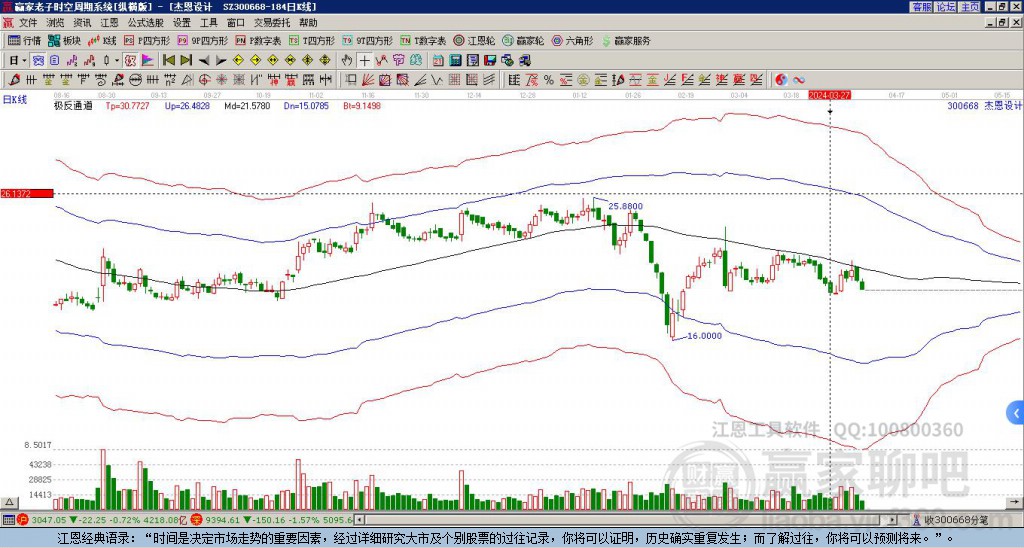Expand the candlestick style dropdown arrow
This screenshot has width=1024, height=548.
pyautogui.click(x=117, y=61)
